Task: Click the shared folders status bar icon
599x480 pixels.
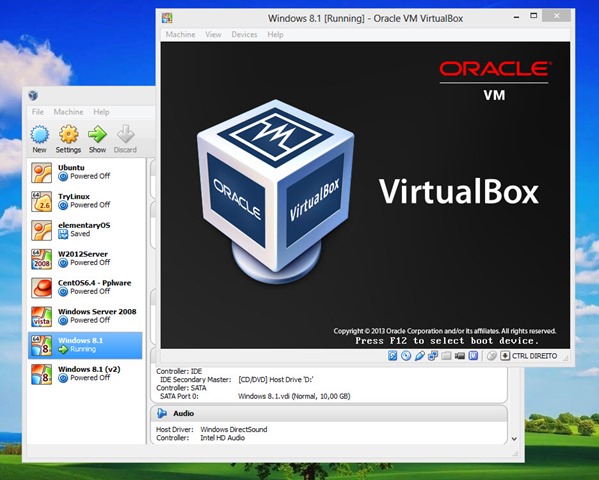Action: coord(446,356)
